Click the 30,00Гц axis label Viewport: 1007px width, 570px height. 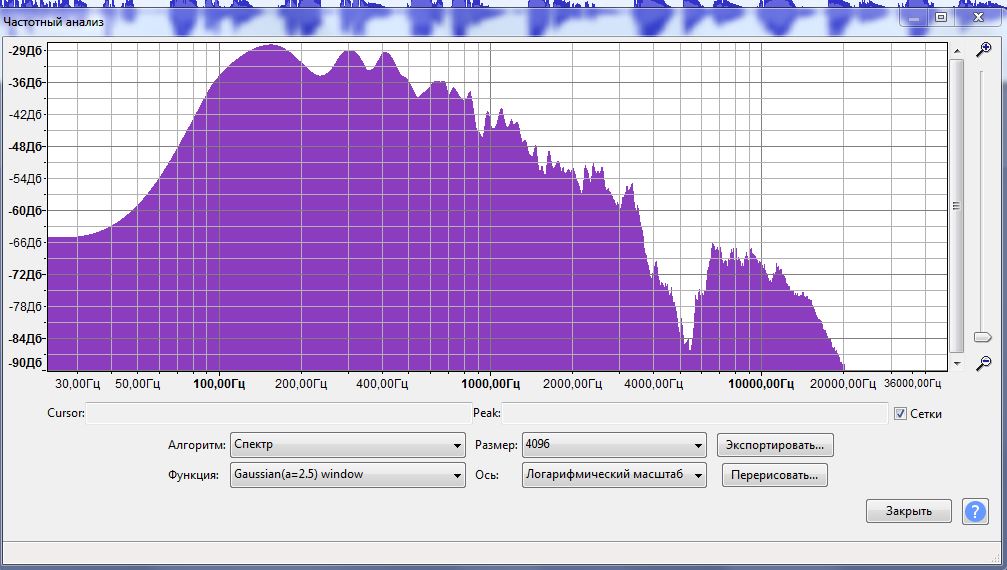coord(78,384)
